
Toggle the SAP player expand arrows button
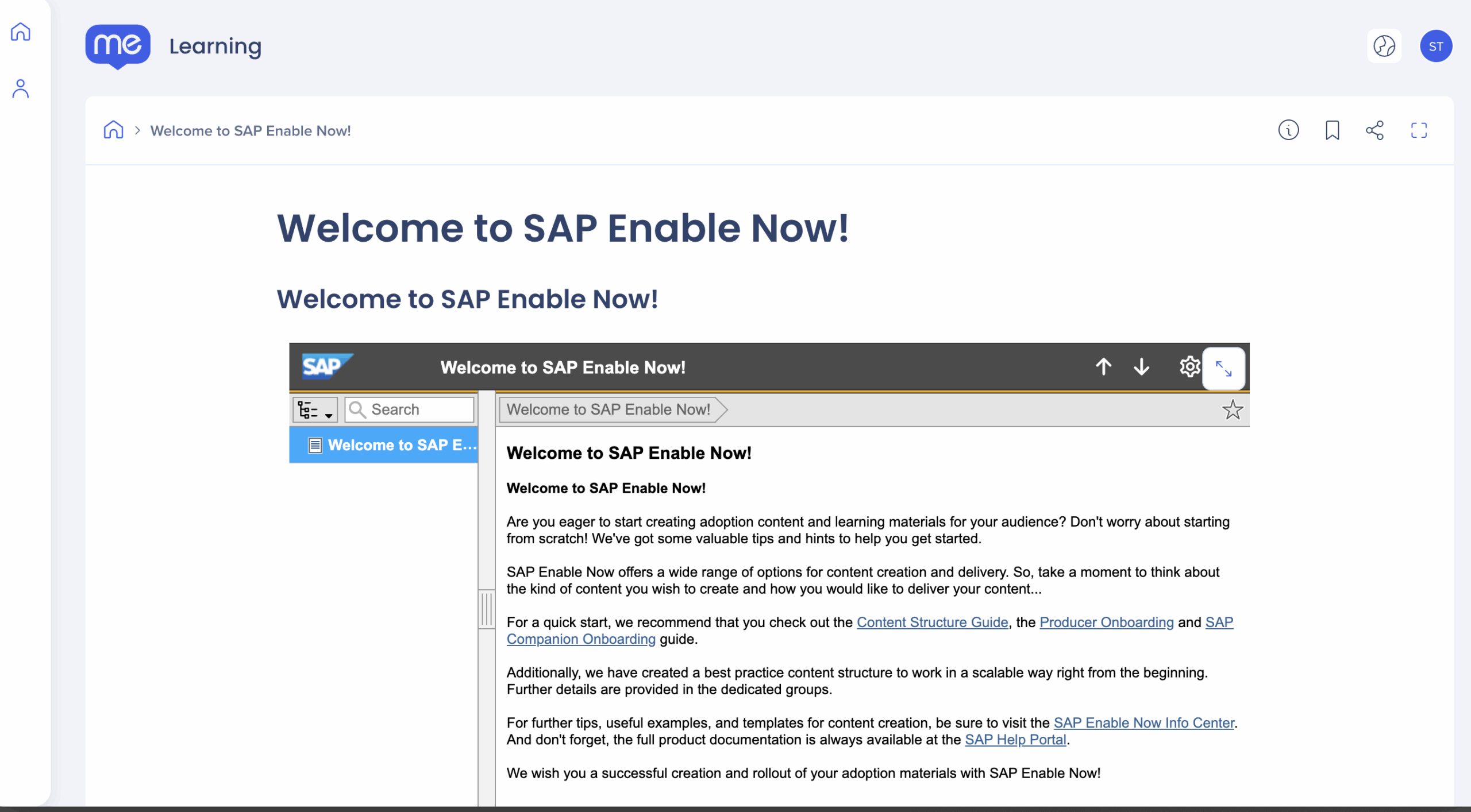click(1224, 369)
